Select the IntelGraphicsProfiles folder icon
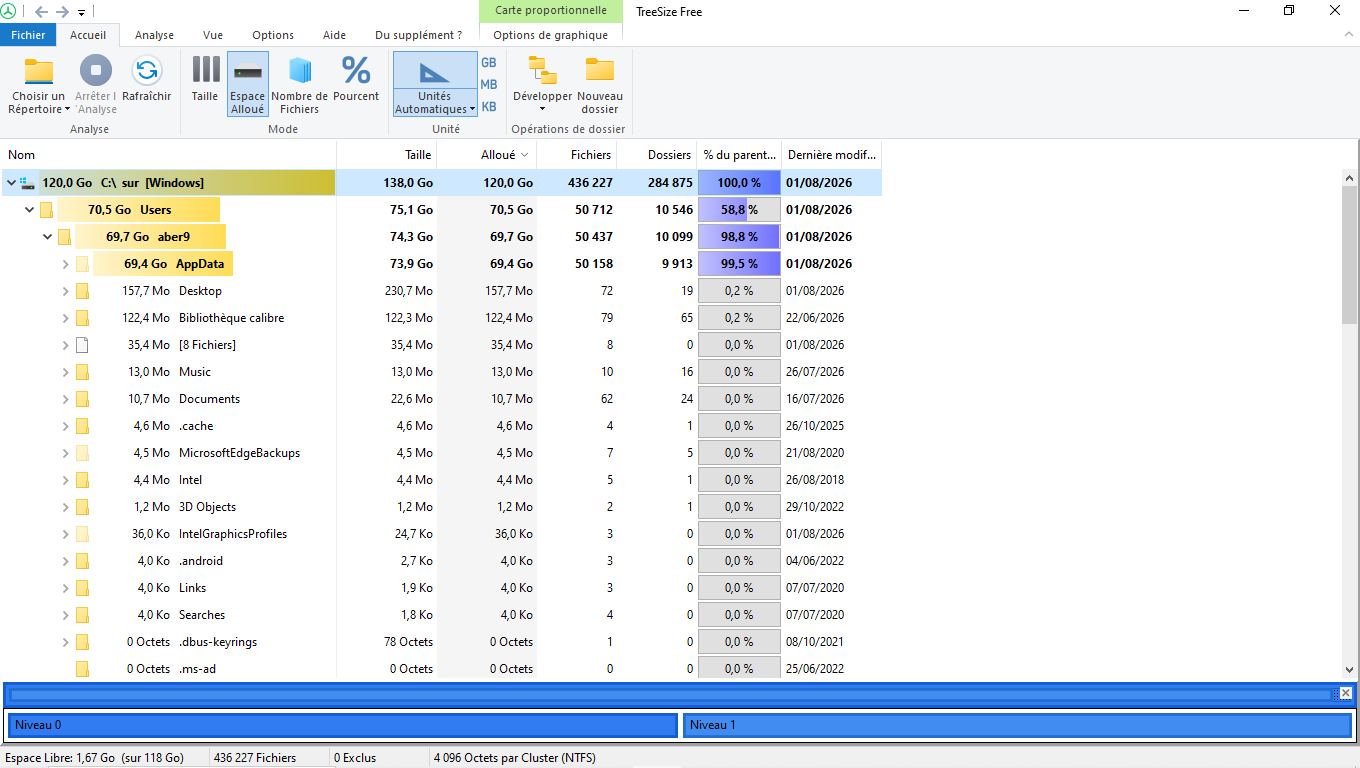 pos(82,534)
